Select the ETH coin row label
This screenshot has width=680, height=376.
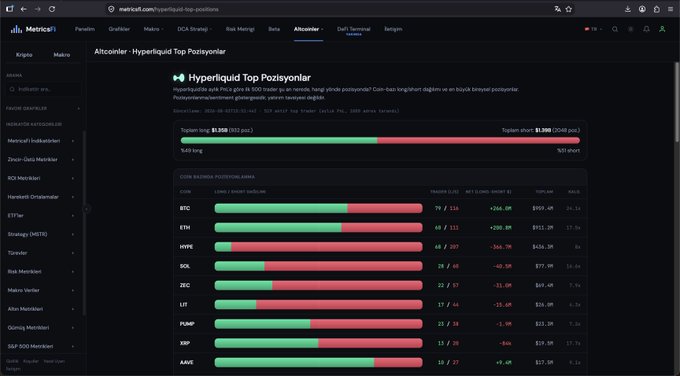tap(185, 228)
